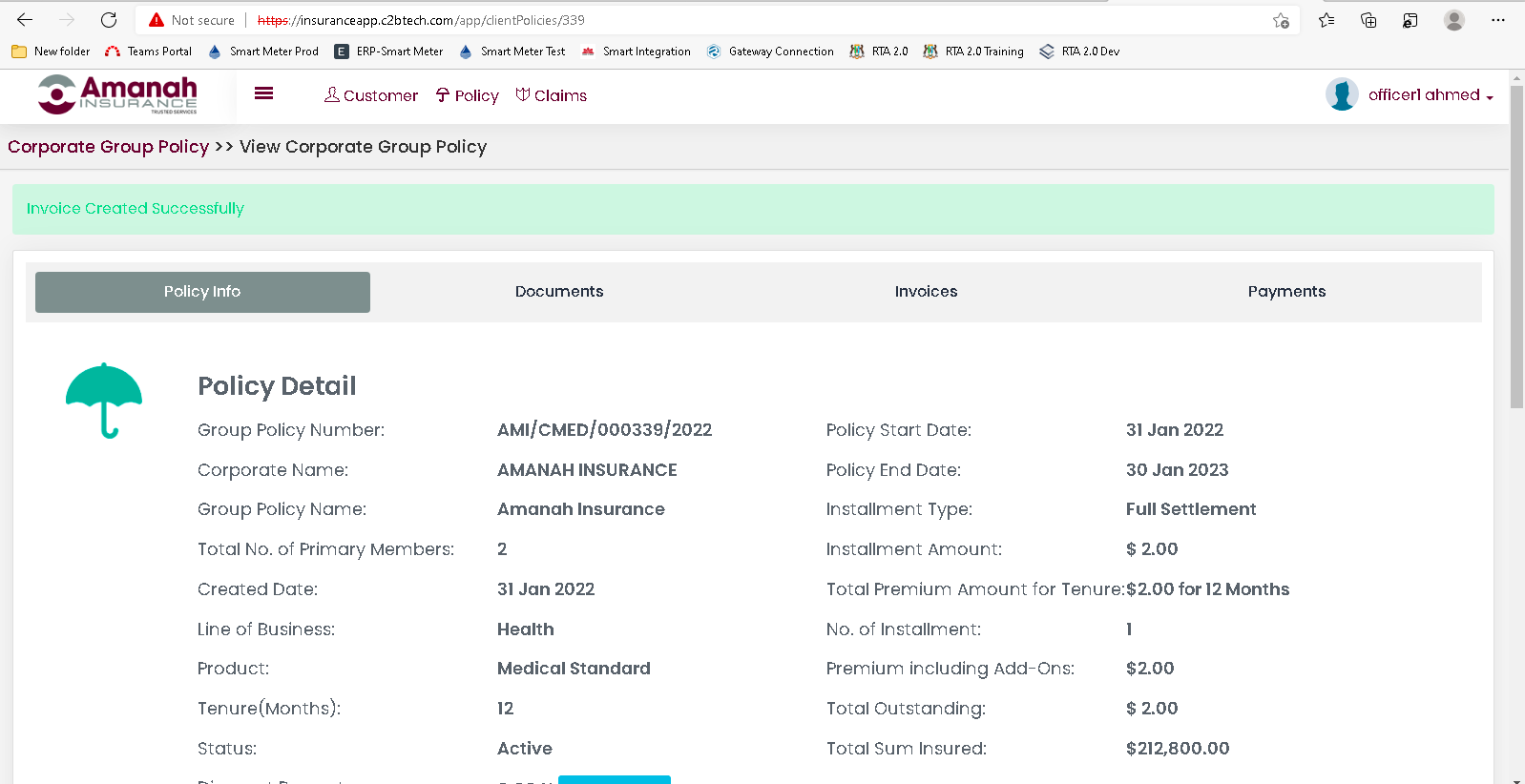Viewport: 1525px width, 784px height.
Task: Open the RTA 2.0 bookmark
Action: (879, 52)
